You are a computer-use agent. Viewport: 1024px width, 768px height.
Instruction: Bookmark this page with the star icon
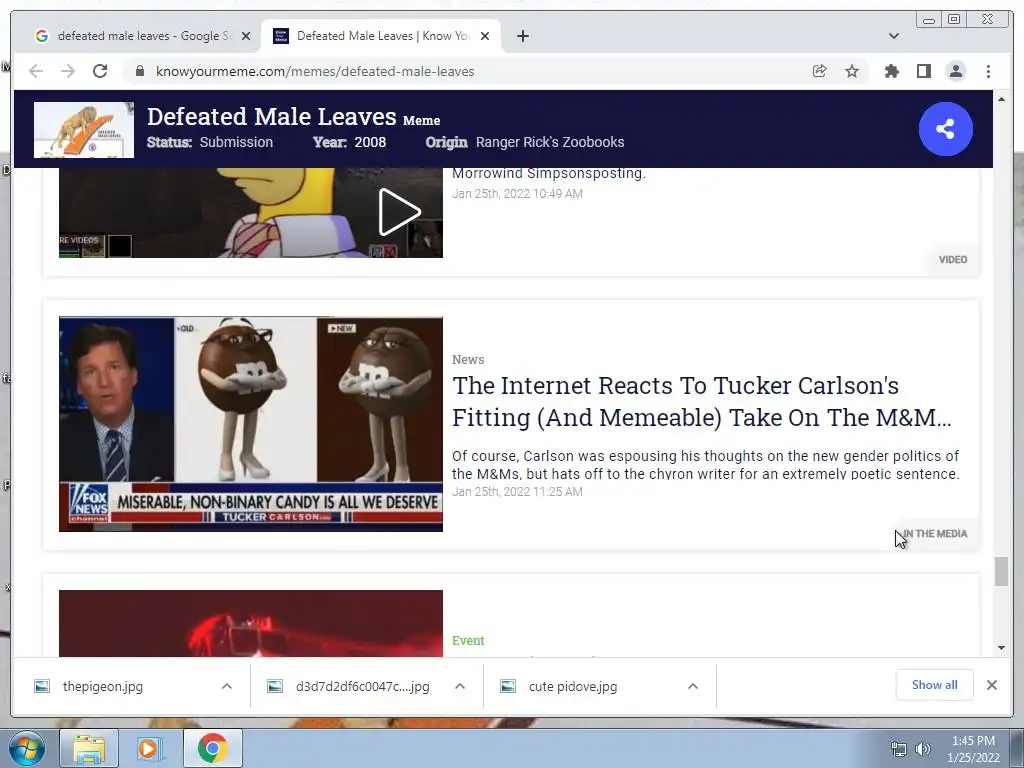(x=852, y=71)
